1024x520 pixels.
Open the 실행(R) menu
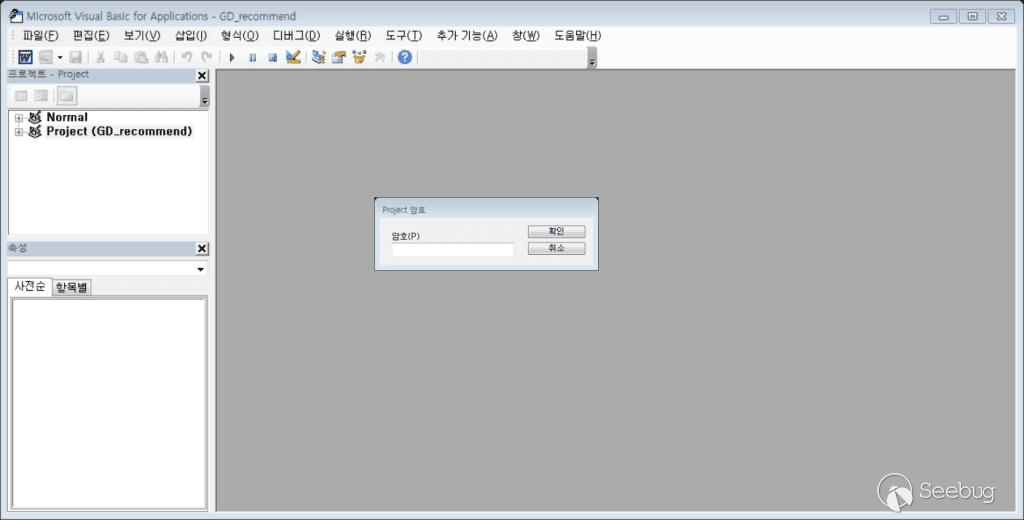(x=353, y=36)
